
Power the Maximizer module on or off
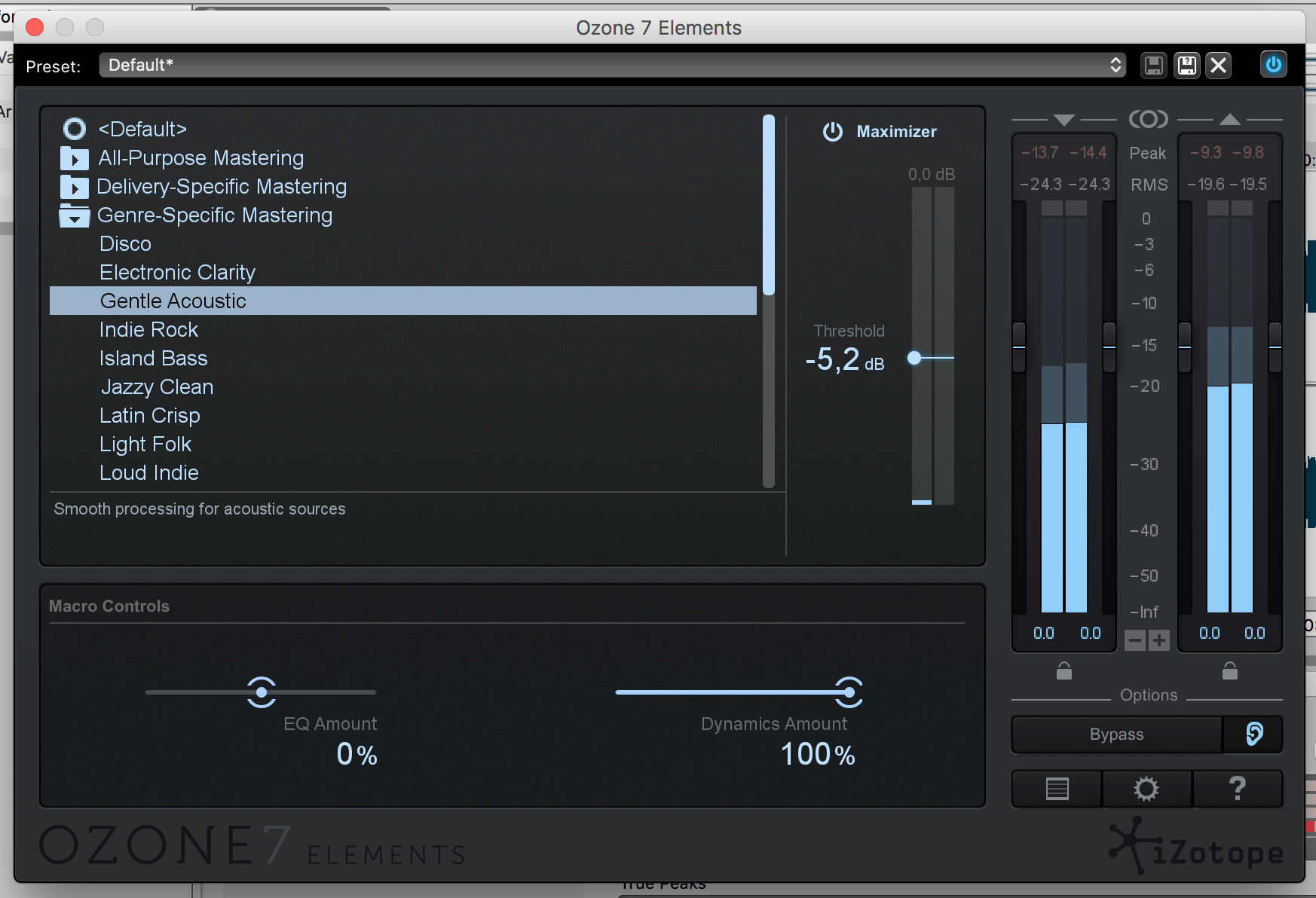[x=834, y=131]
